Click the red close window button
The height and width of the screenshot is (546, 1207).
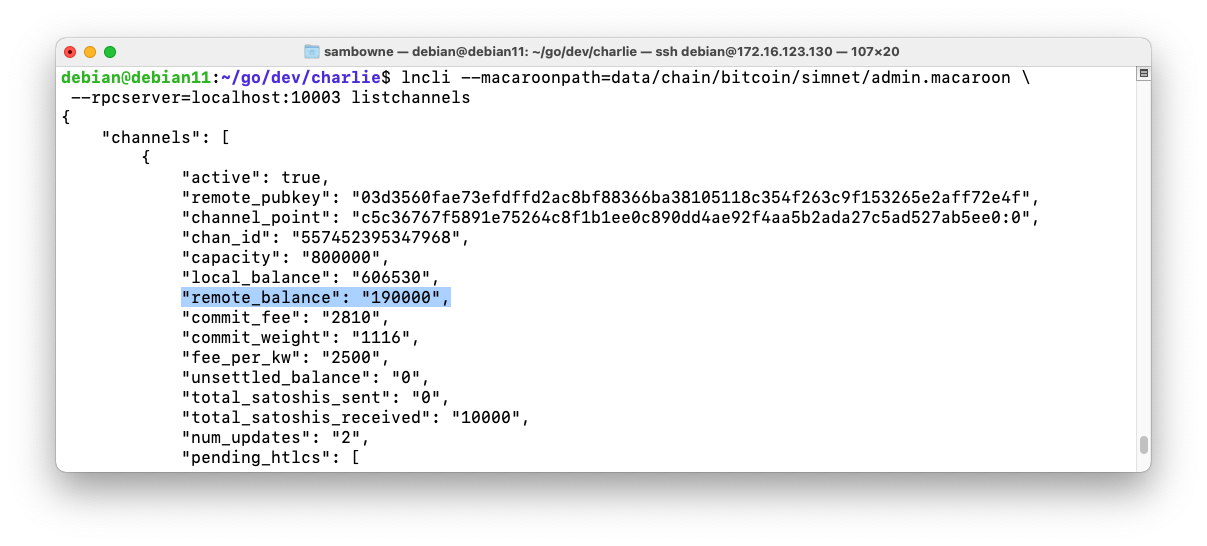coord(70,51)
